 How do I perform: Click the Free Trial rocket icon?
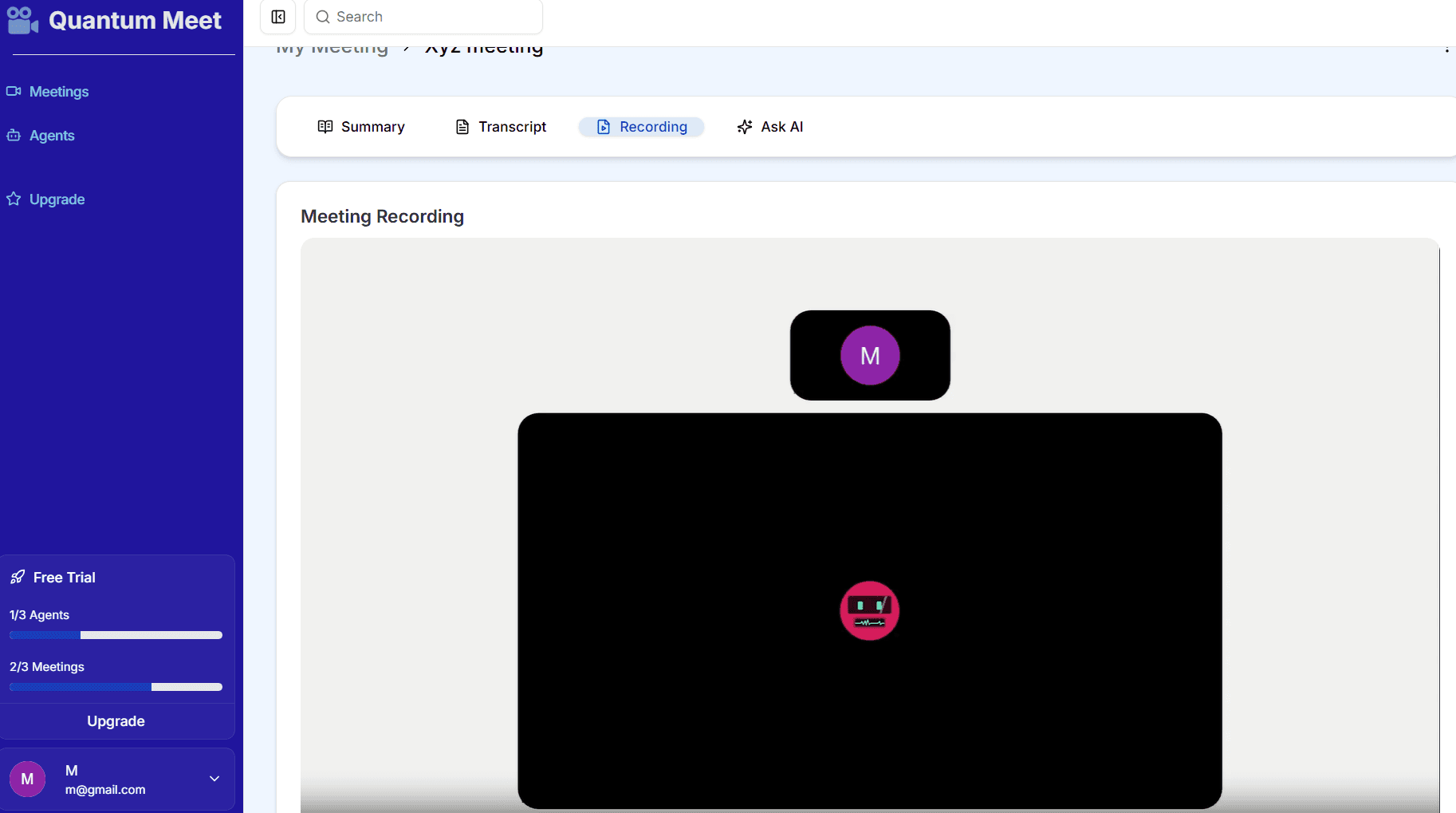pyautogui.click(x=18, y=577)
